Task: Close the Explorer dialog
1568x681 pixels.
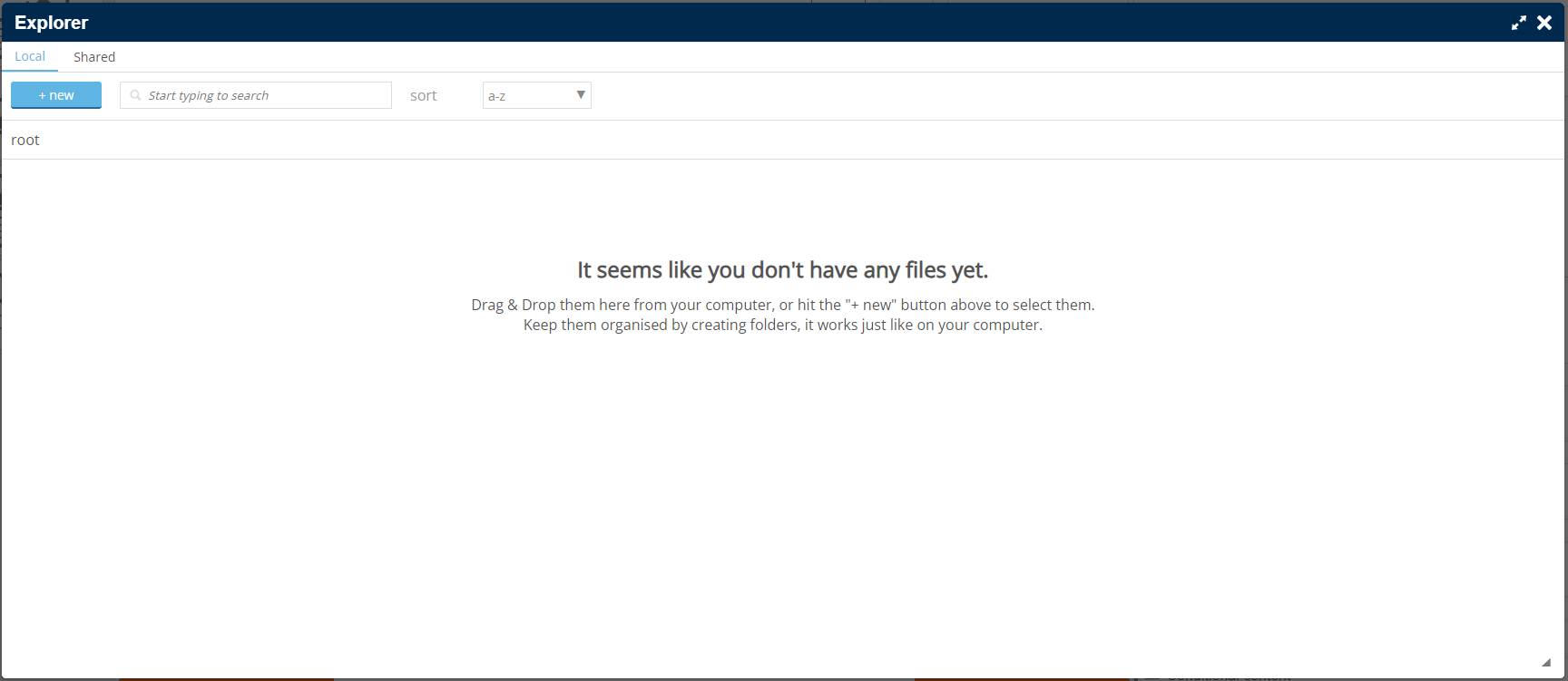Action: tap(1544, 23)
